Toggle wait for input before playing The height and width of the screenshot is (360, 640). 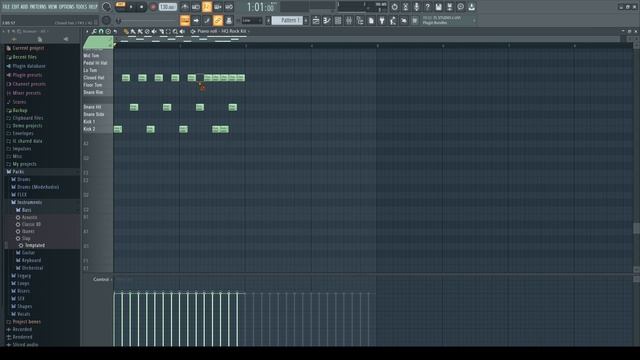196,7
